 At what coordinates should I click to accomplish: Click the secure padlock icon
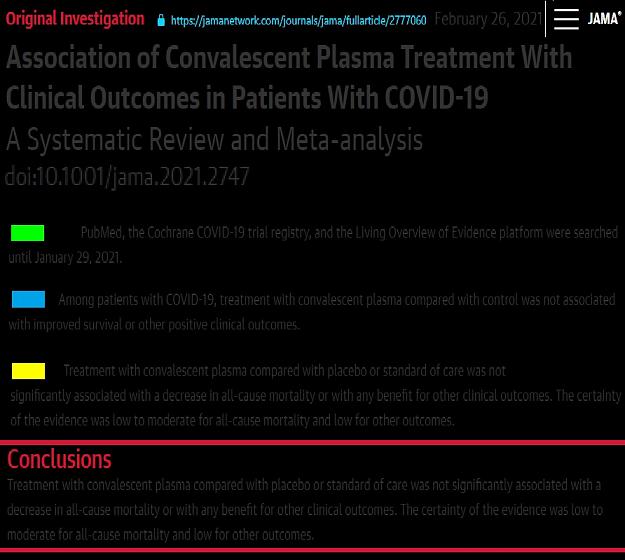(x=161, y=20)
